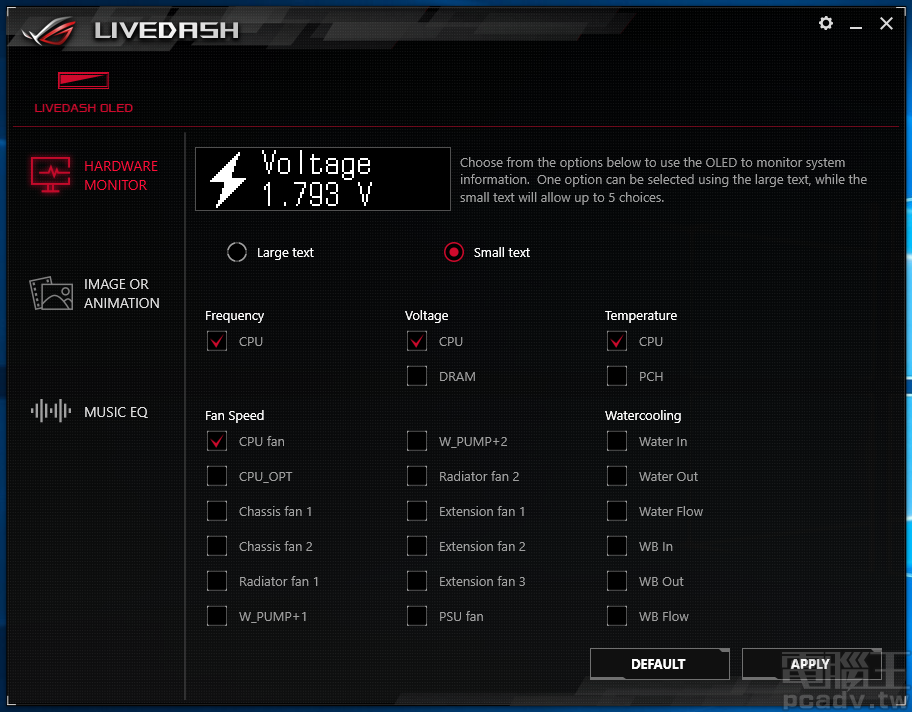Tick the Chassis fan 2 checkbox
Screen dimensions: 912x712
pyautogui.click(x=217, y=546)
